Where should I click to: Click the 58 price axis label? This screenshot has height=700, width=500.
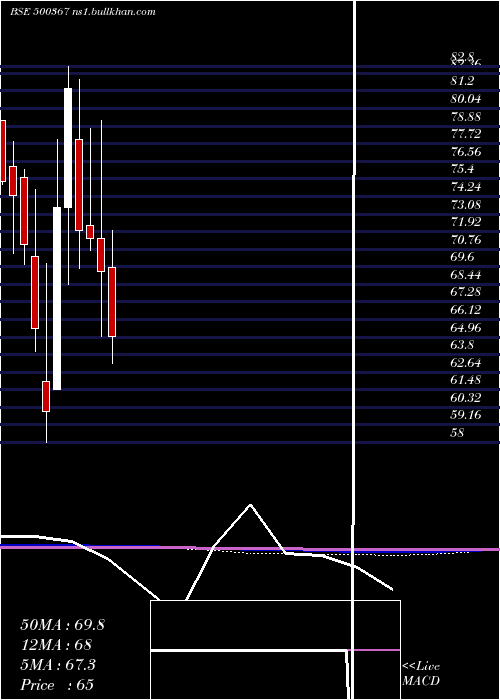[x=457, y=433]
